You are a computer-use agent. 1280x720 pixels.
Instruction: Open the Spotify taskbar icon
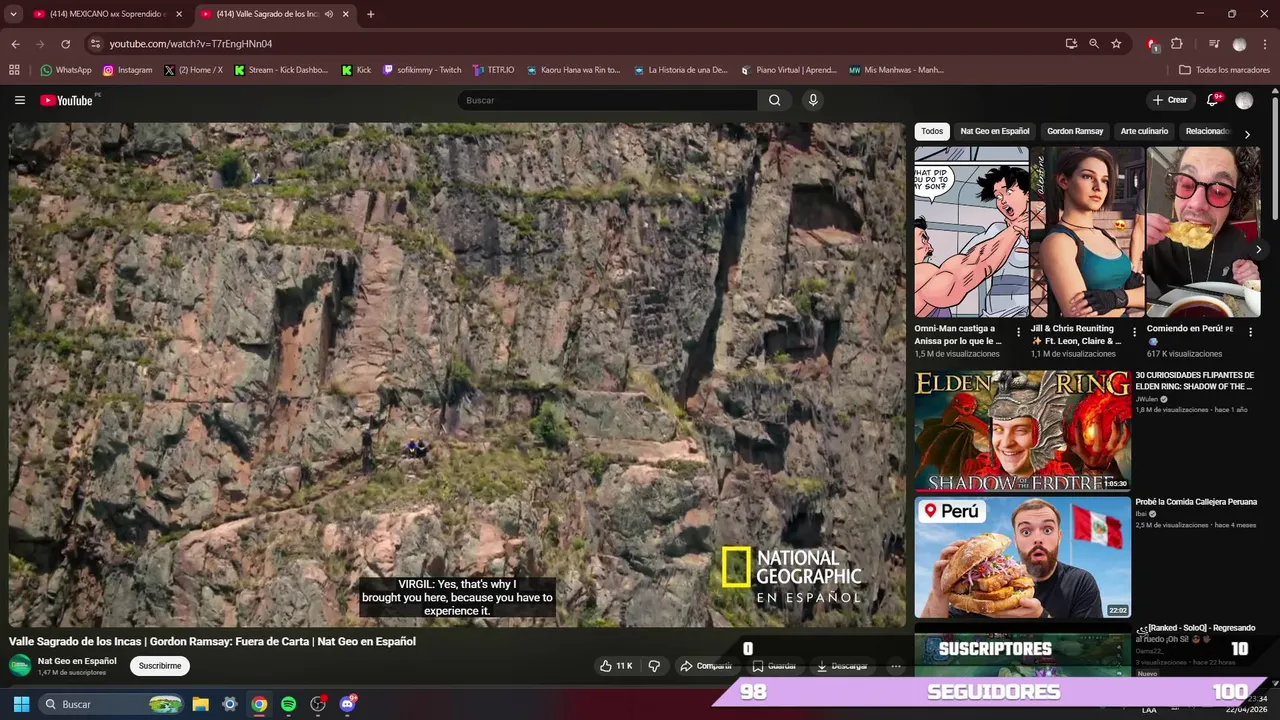tap(288, 704)
